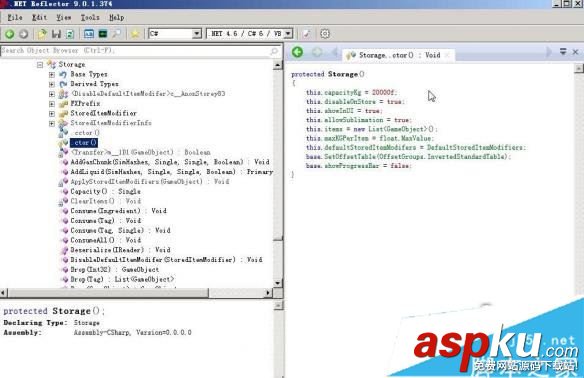Follow the Storage link under Declaring Type
Screen dimensions: 584x378
pos(86,323)
